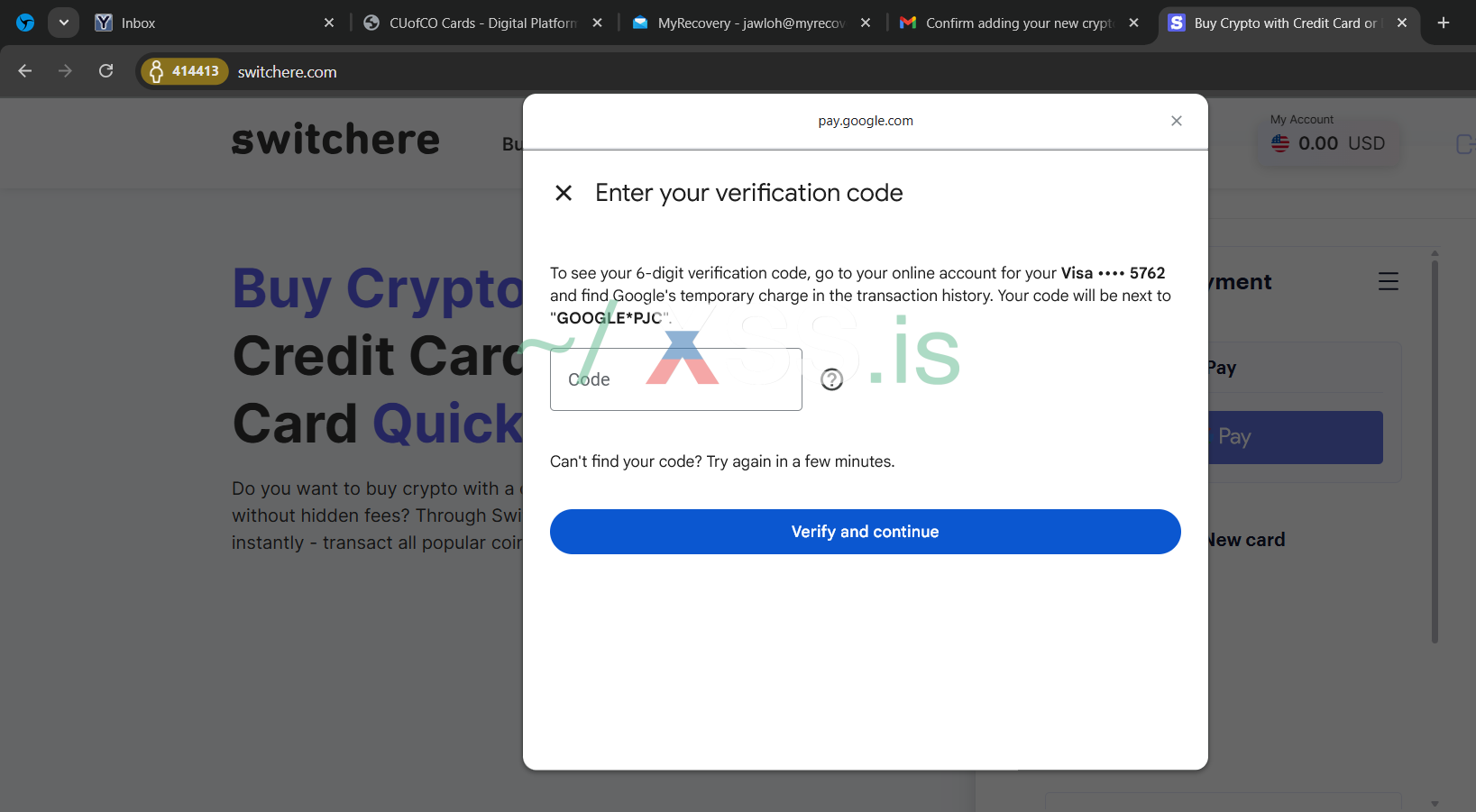The image size is (1476, 812).
Task: Open a new browser tab
Action: (1443, 23)
